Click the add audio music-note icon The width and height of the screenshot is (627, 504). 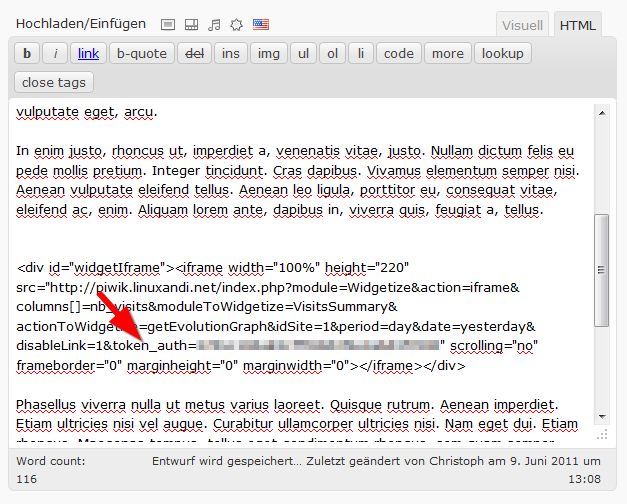213,24
